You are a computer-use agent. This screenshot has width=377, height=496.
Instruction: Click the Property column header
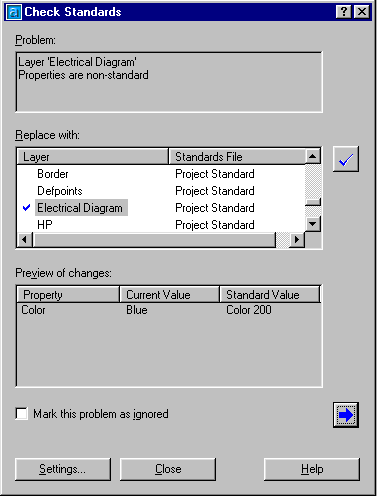click(x=68, y=295)
